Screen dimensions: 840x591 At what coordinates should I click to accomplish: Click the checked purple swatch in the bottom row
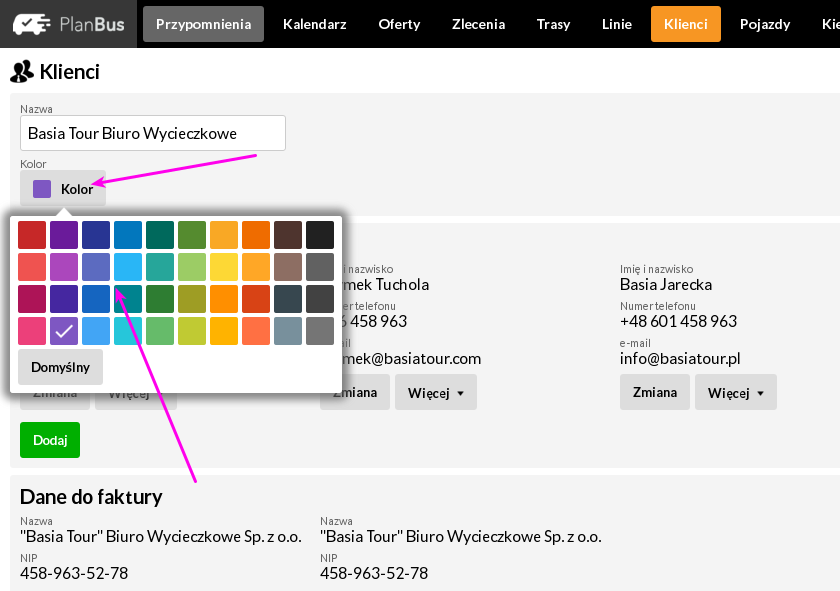[x=64, y=331]
